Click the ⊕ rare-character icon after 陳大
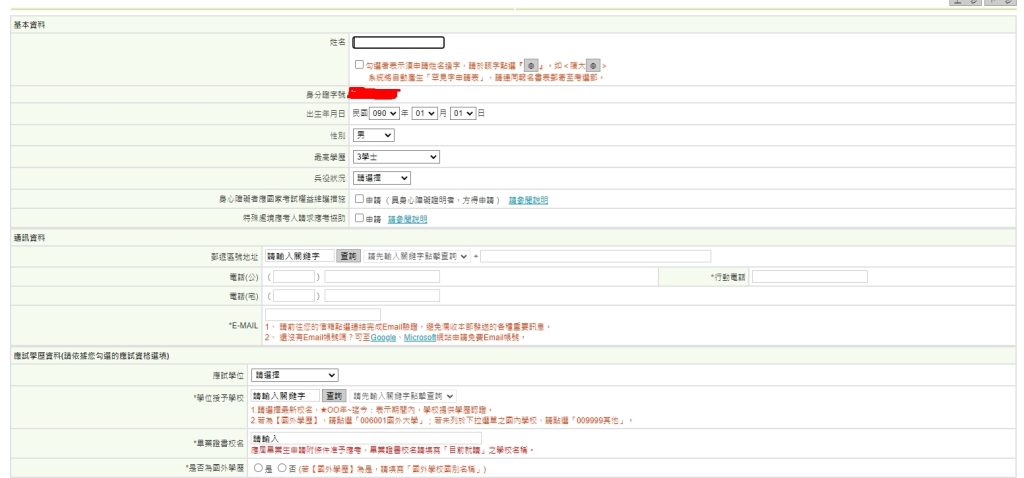 (592, 65)
